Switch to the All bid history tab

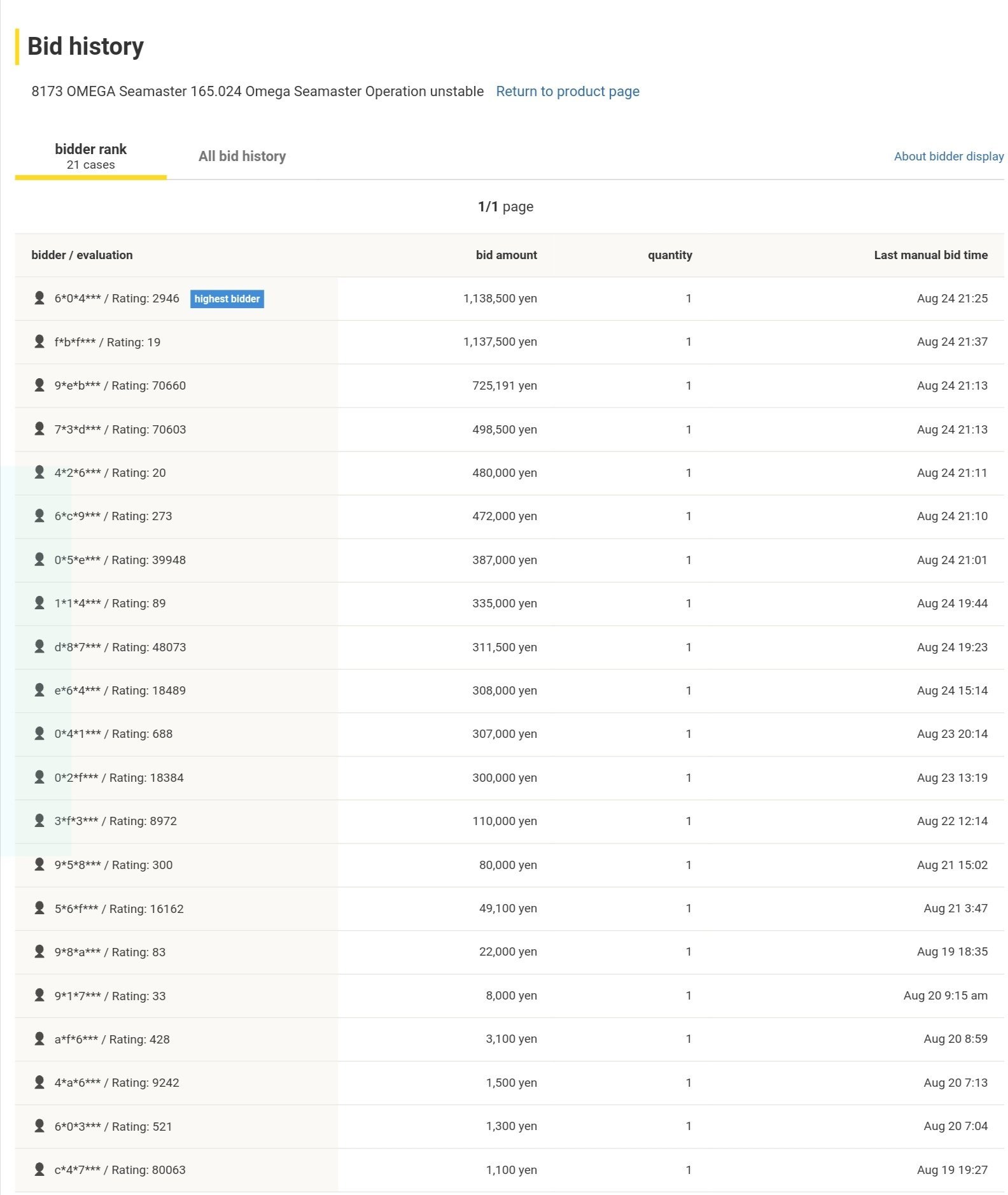pyautogui.click(x=242, y=157)
